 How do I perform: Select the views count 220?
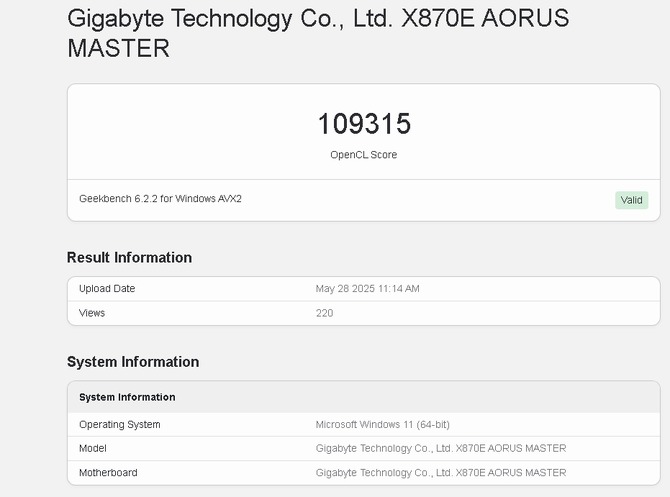click(324, 313)
